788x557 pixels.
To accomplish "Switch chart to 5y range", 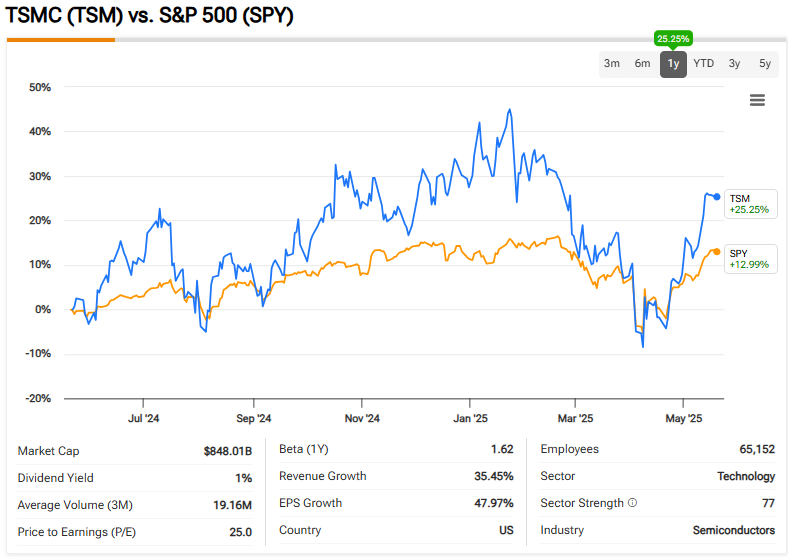I will (765, 63).
